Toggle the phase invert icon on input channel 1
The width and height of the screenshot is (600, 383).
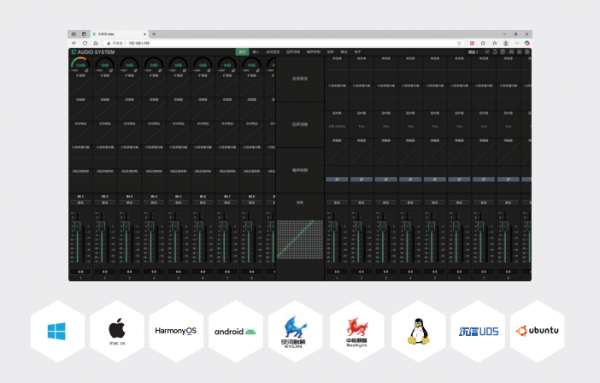(87, 70)
